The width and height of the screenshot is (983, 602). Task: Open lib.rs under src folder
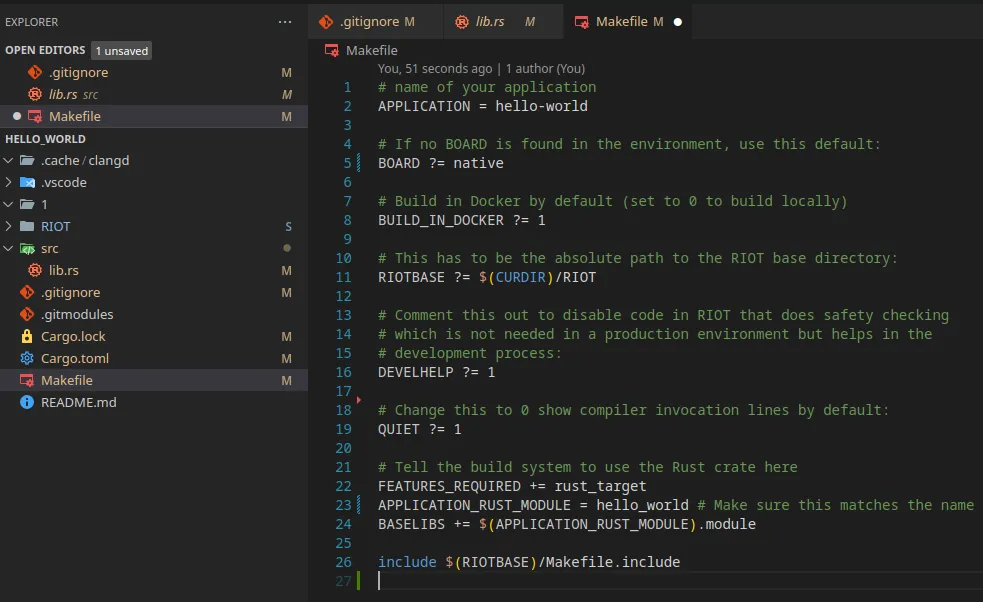point(154,270)
